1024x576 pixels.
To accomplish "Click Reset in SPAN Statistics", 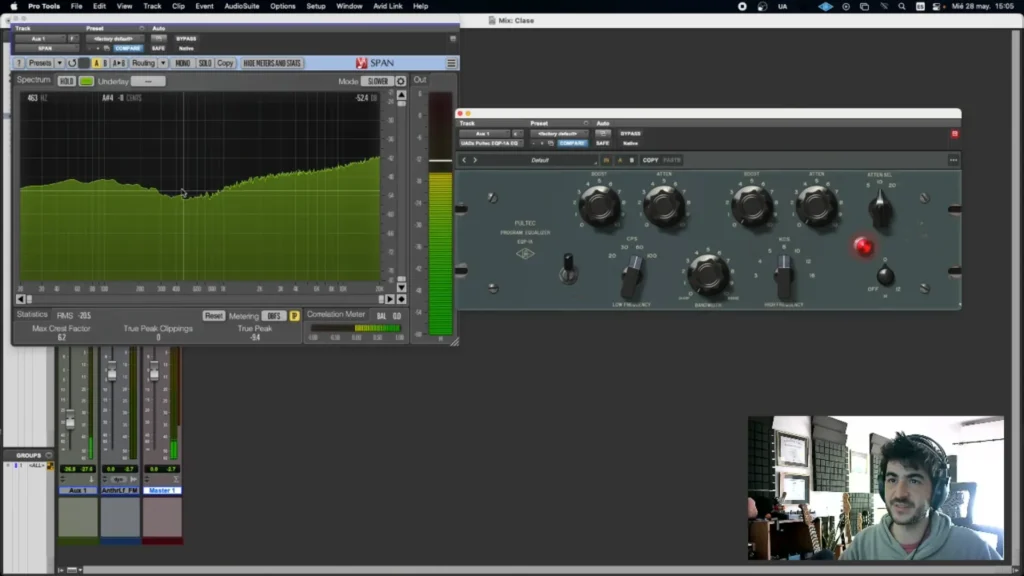I will tap(214, 316).
